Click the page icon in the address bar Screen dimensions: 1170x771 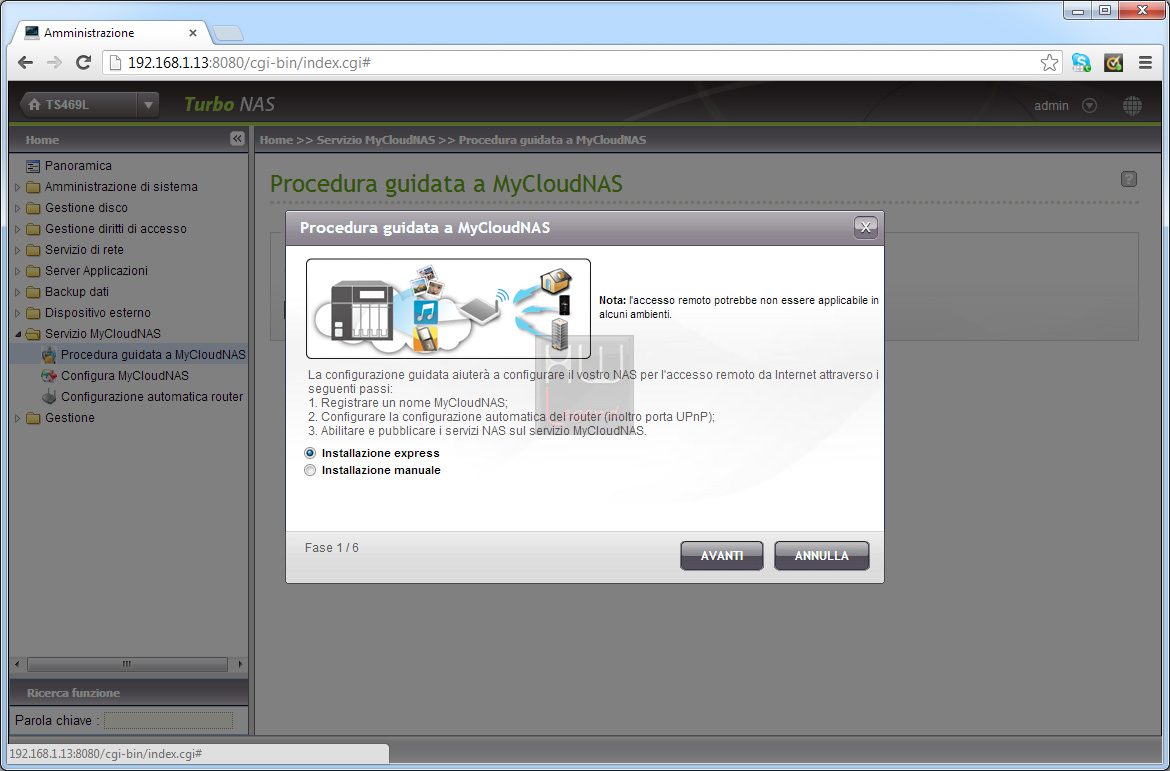pyautogui.click(x=115, y=63)
